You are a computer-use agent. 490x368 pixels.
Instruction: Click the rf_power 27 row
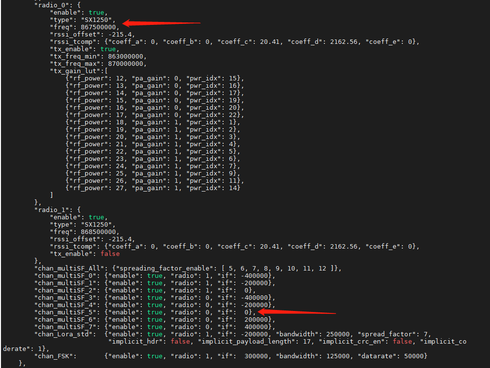pyautogui.click(x=153, y=188)
